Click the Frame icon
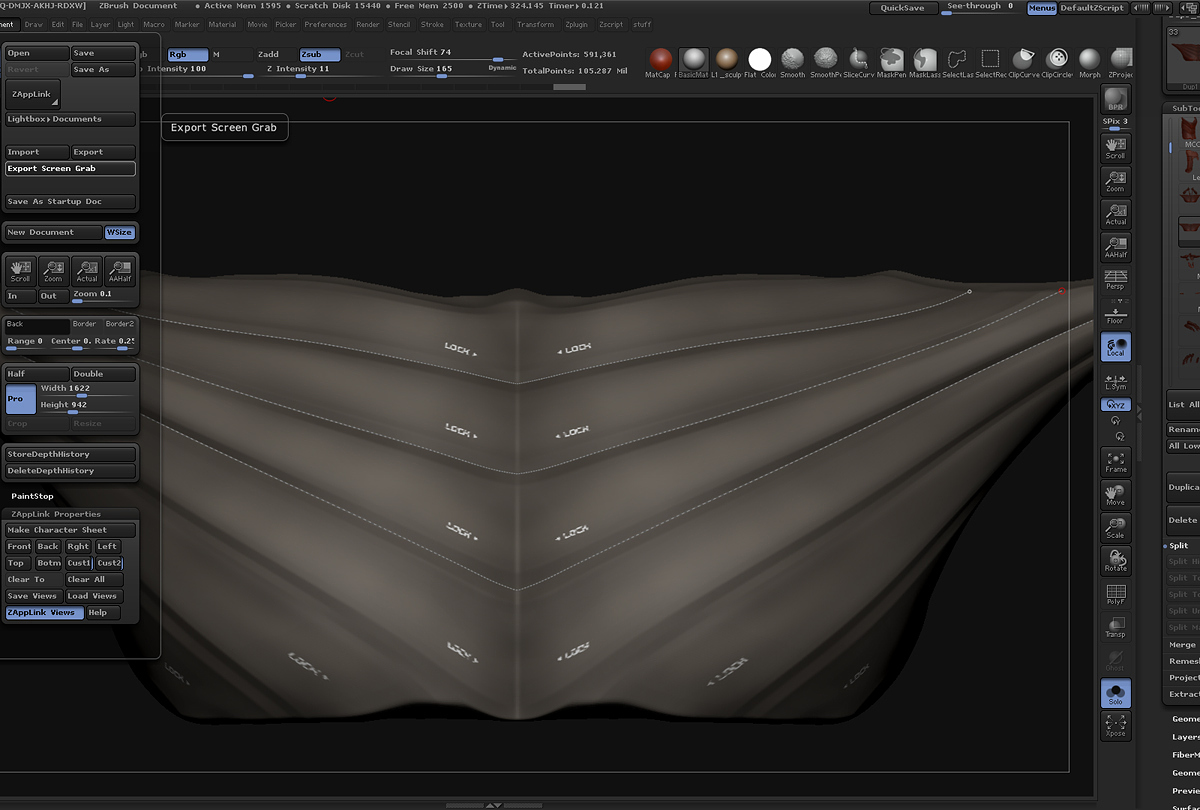 [1115, 461]
